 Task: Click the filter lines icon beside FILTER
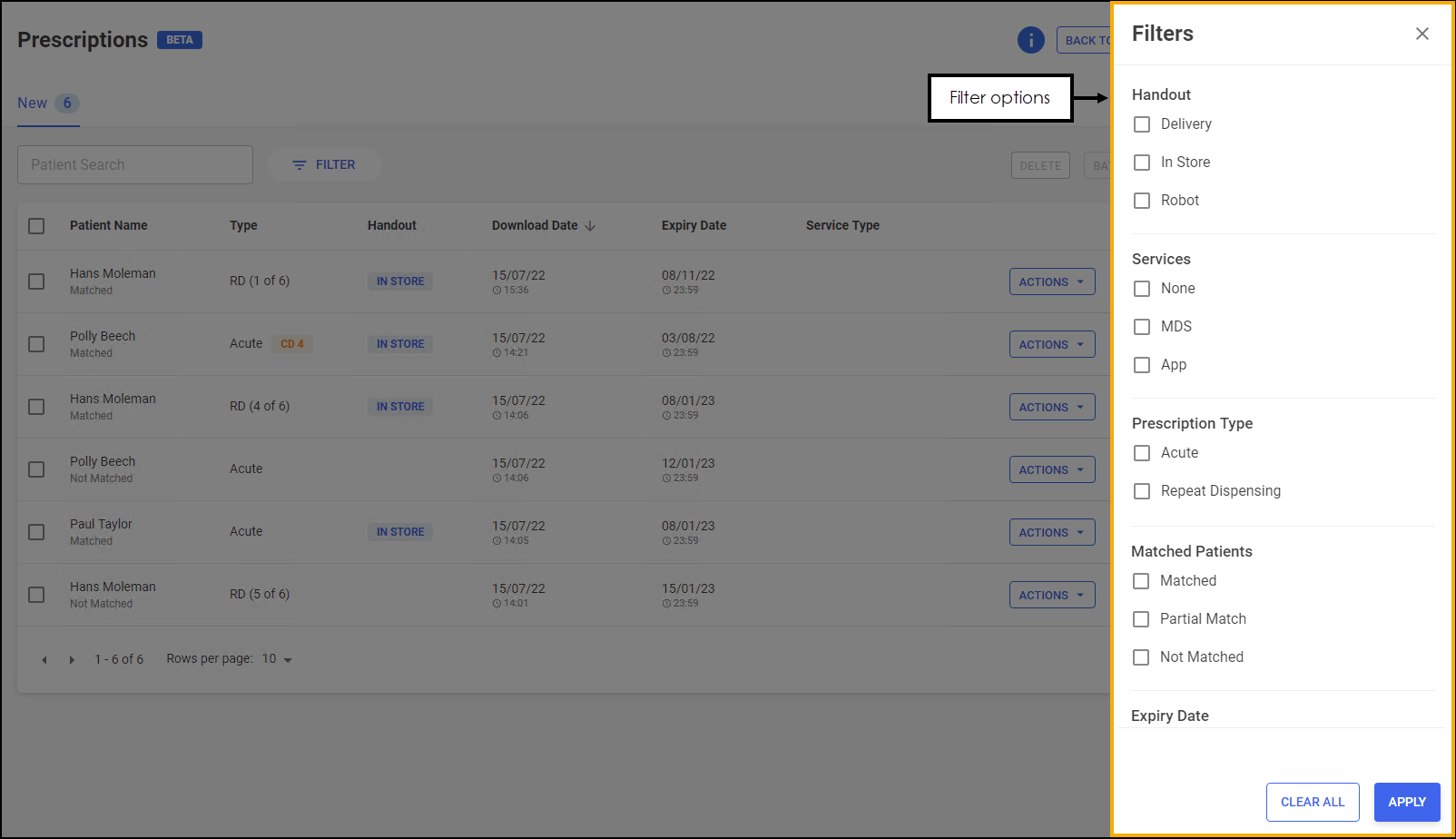299,165
